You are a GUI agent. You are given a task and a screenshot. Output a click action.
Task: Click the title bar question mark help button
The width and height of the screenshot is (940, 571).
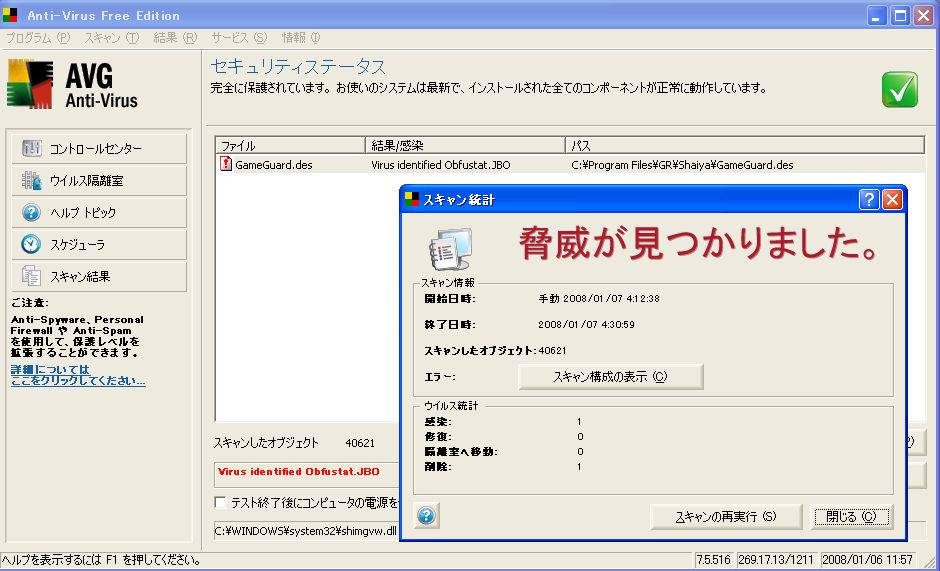pos(869,199)
